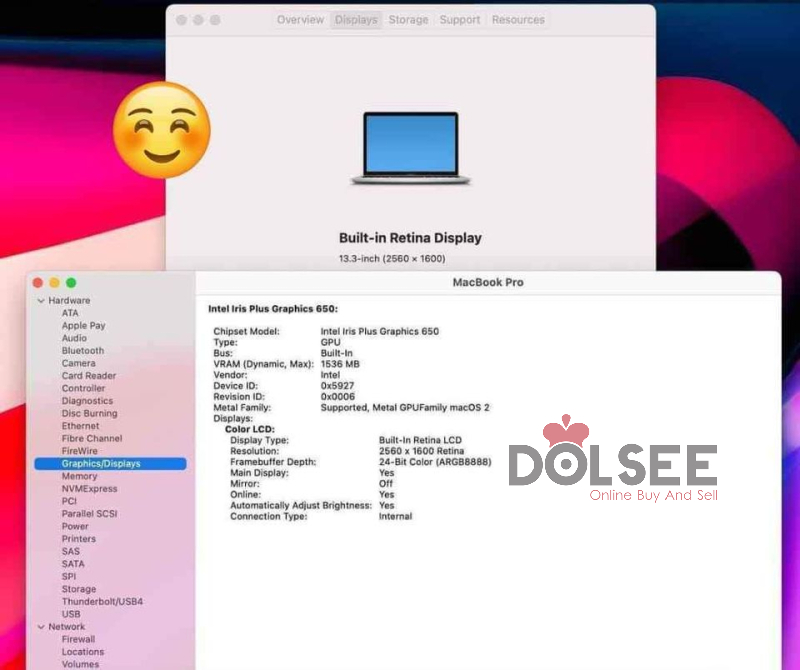This screenshot has width=800, height=670.
Task: Select NVMExpress in the hardware list
Action: coord(89,489)
